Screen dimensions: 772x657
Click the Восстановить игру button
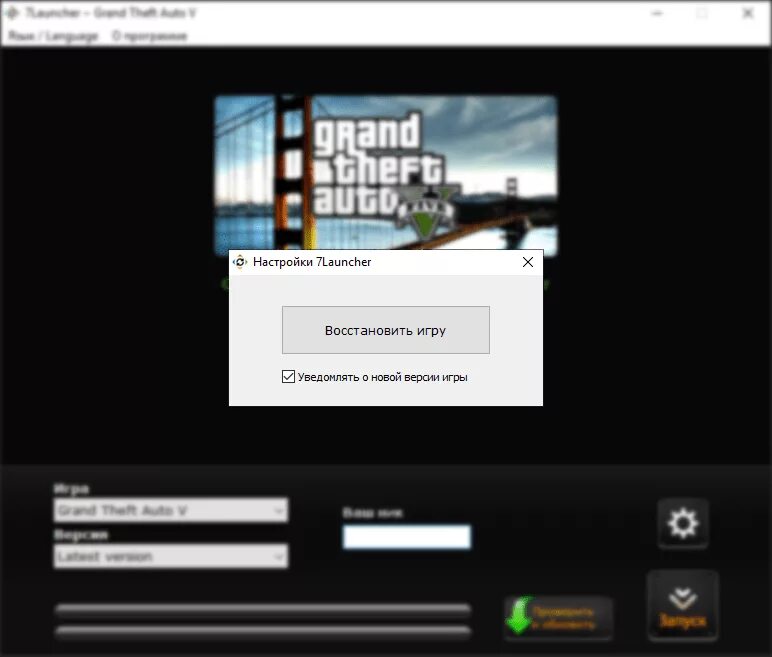[x=386, y=330]
